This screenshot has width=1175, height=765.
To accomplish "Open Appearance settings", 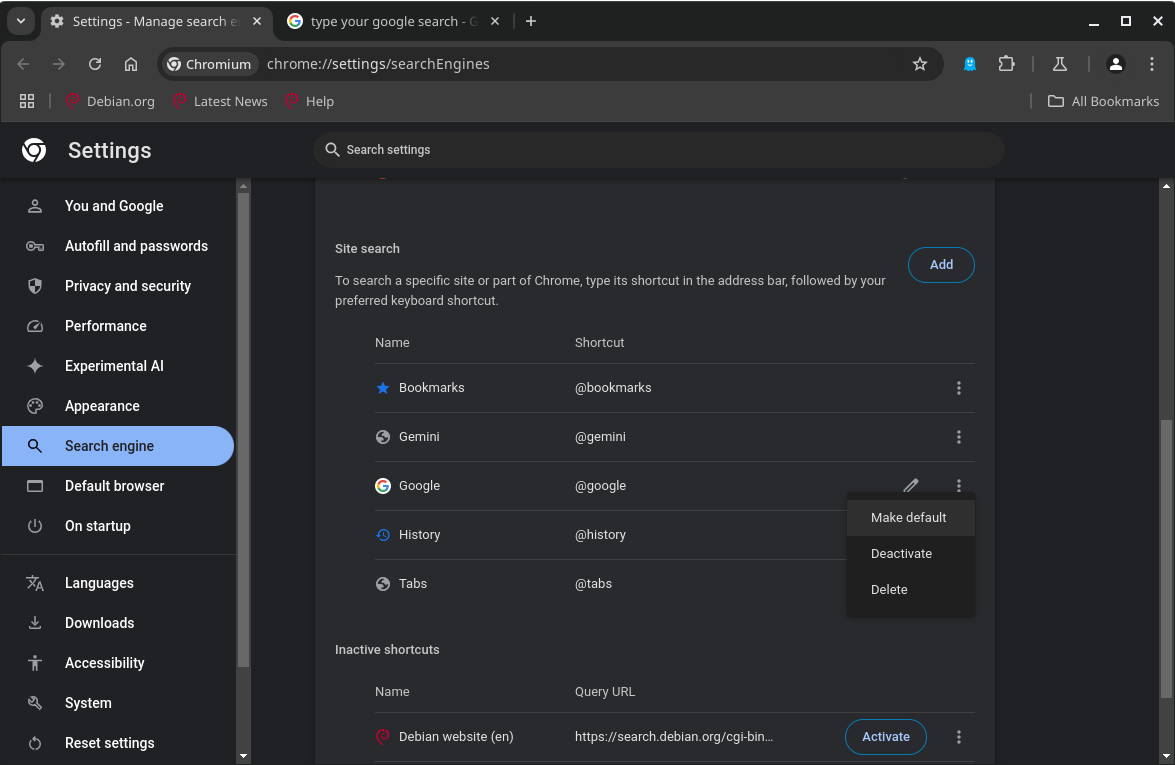I will [118, 406].
